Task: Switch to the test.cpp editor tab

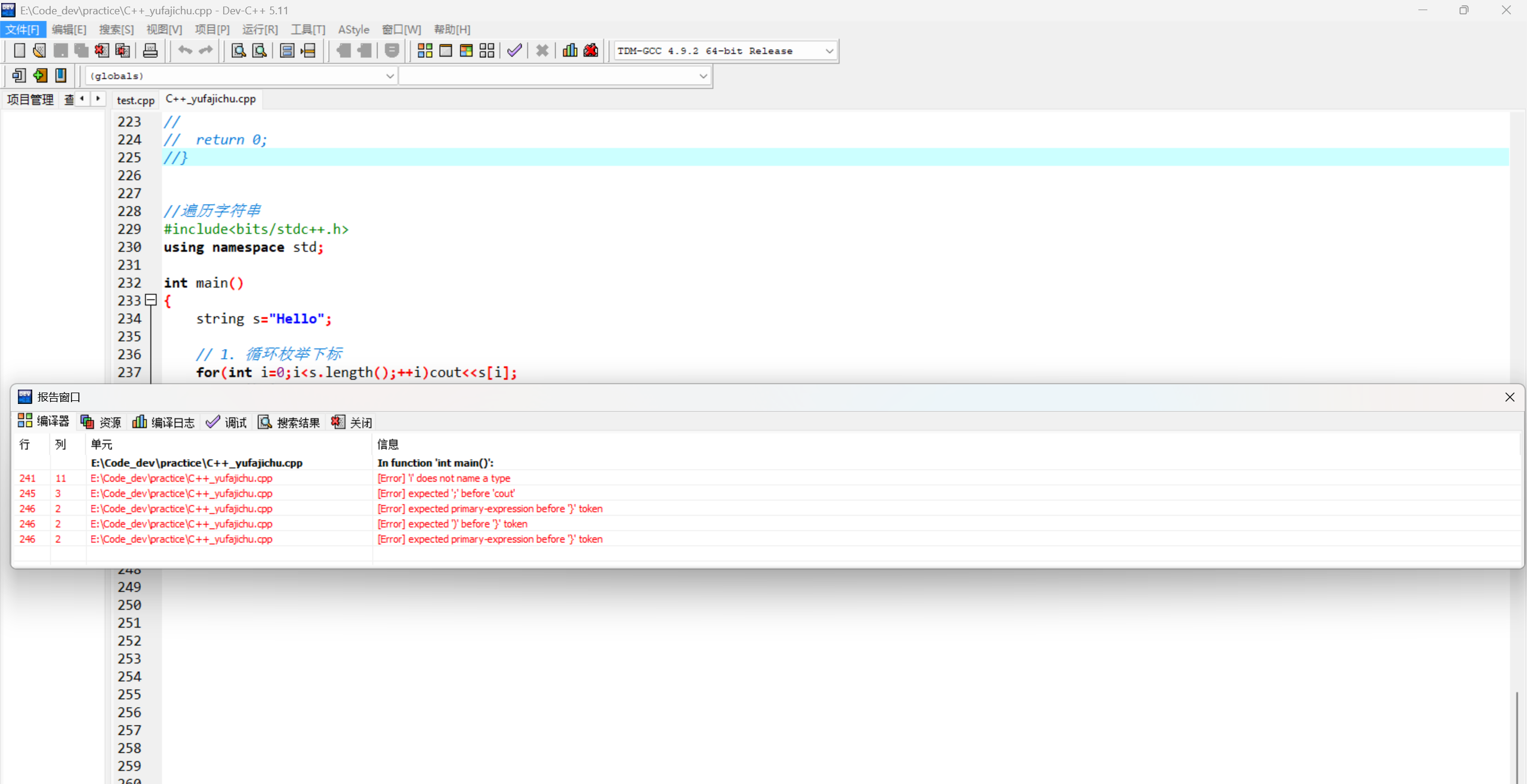Action: 135,100
